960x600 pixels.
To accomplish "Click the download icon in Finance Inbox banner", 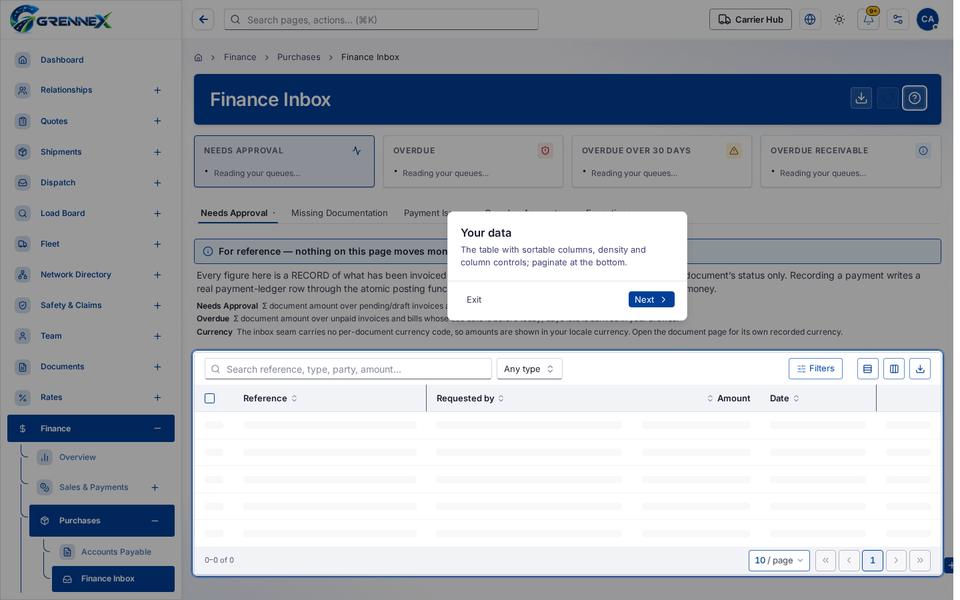I will [x=861, y=98].
